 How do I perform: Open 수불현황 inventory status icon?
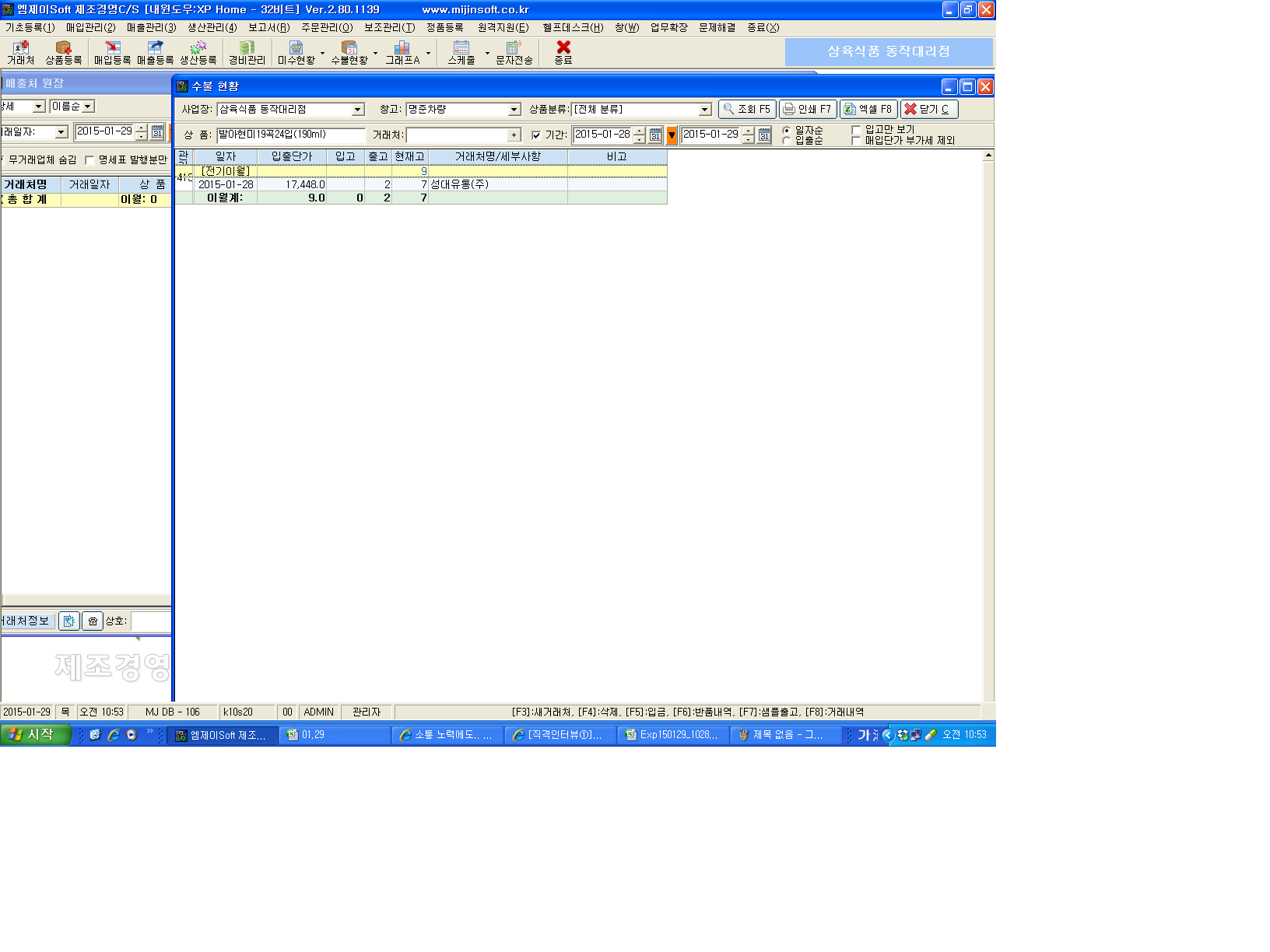pyautogui.click(x=349, y=53)
